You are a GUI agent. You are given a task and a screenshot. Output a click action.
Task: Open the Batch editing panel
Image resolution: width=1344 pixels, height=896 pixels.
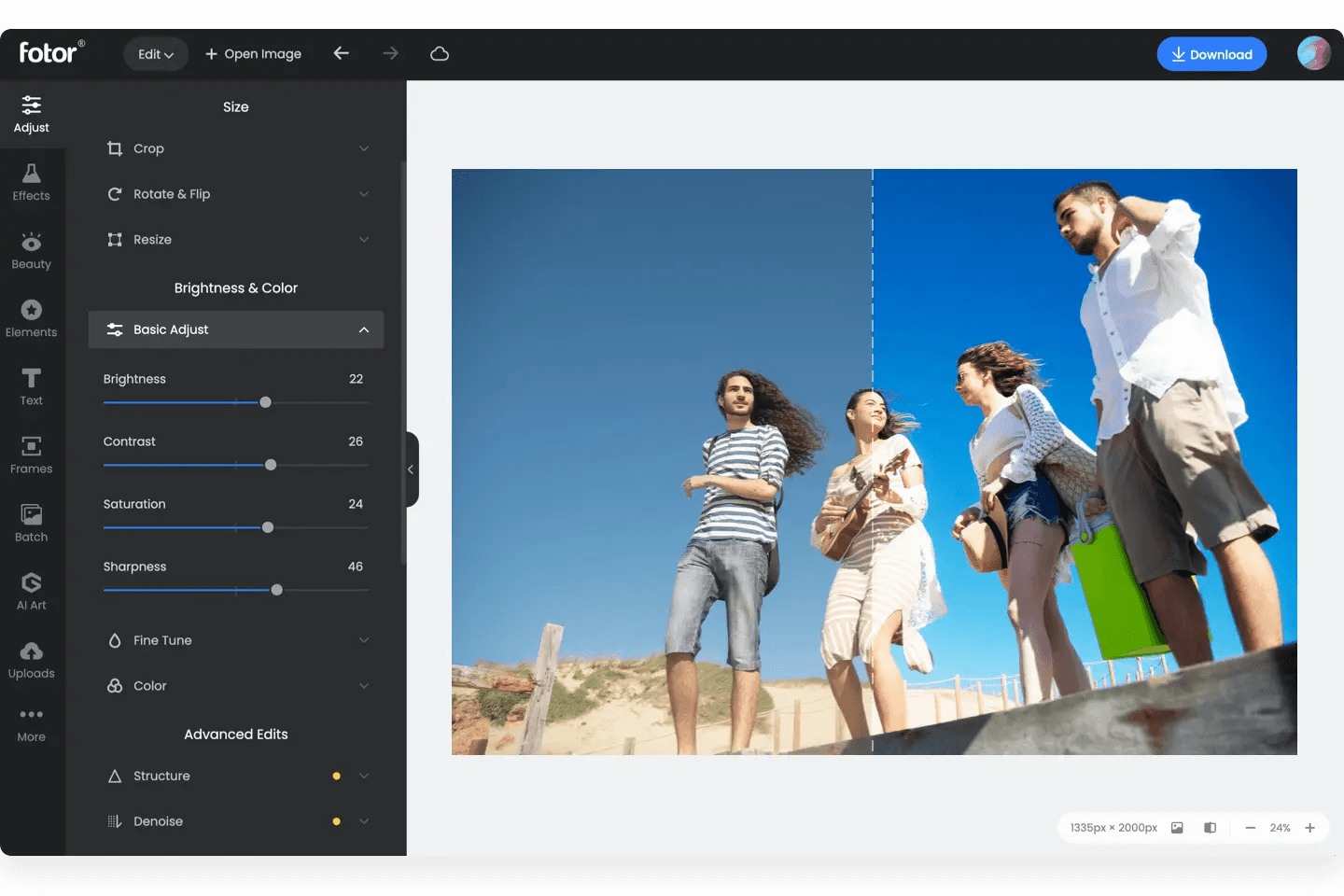31,521
